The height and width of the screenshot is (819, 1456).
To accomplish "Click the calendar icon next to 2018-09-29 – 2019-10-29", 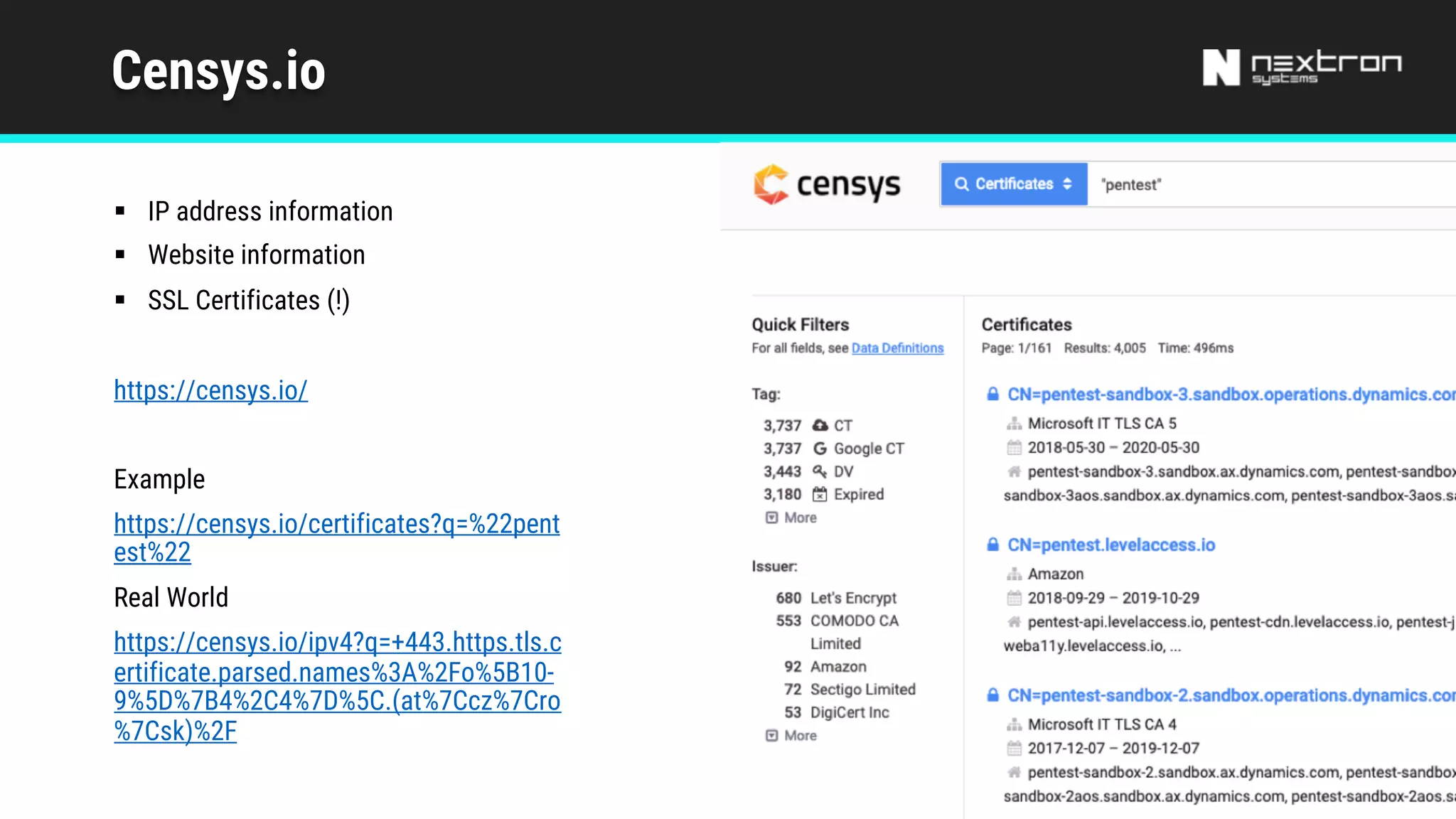I will (1014, 598).
